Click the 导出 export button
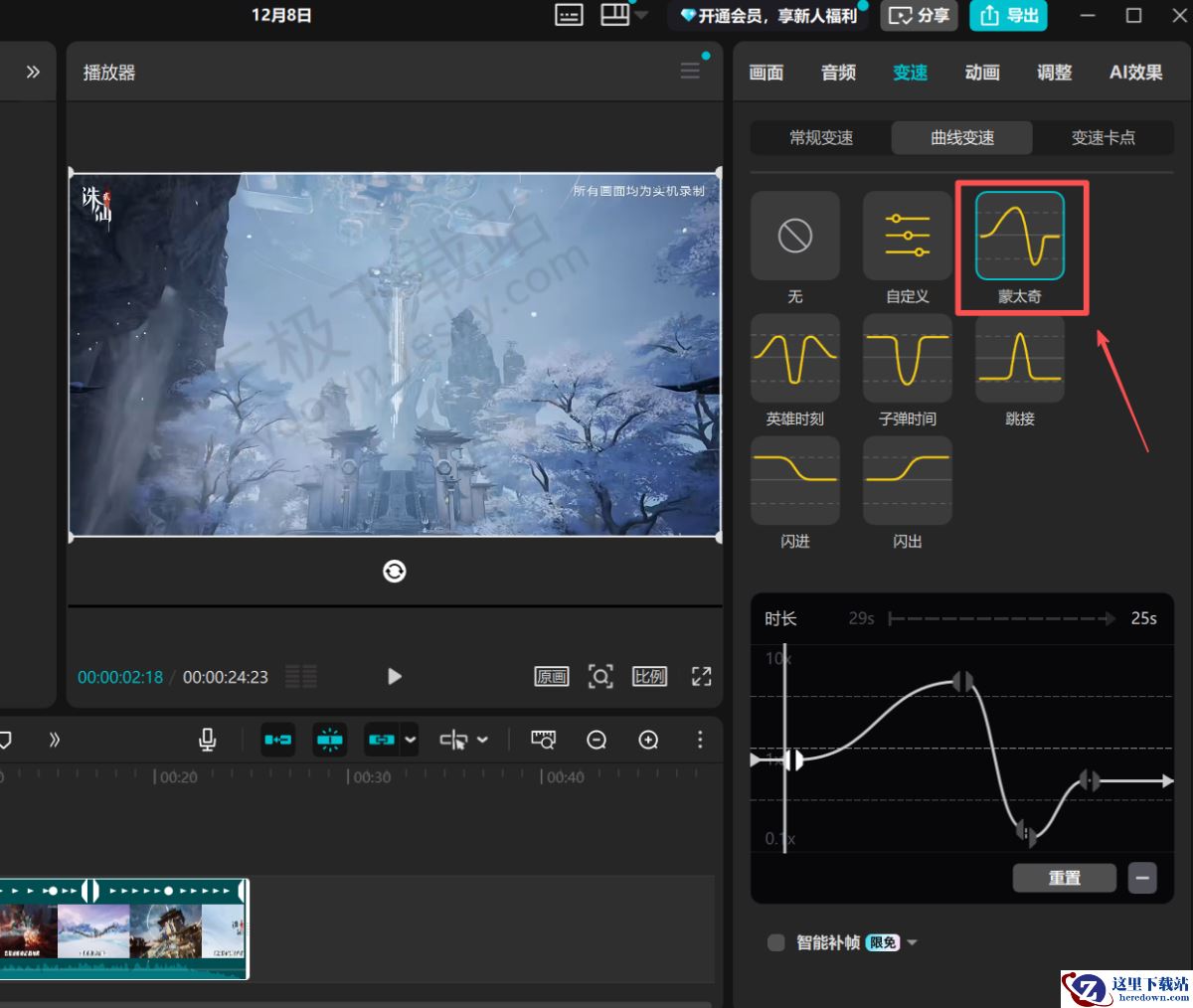 (1009, 16)
